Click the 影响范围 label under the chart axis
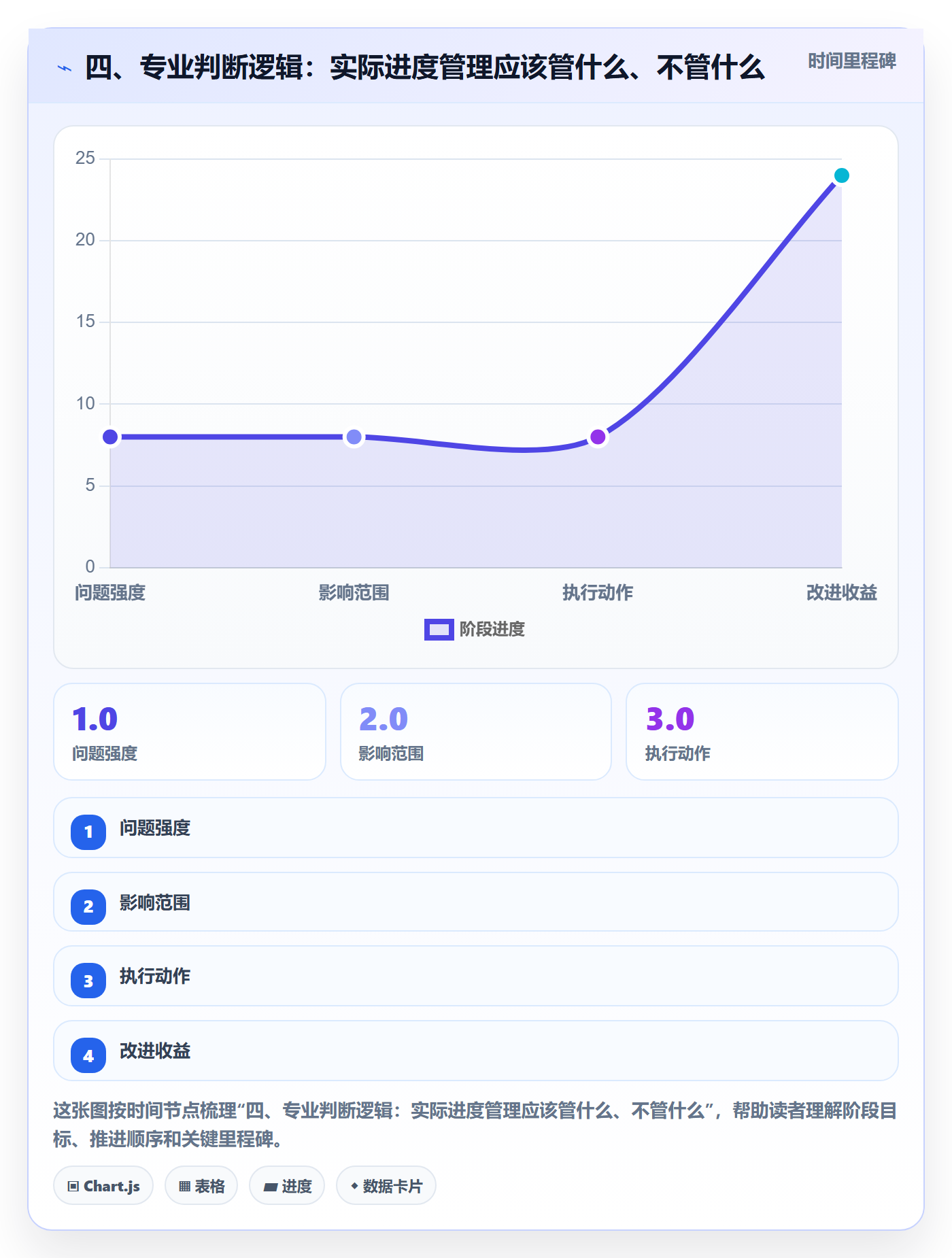952x1258 pixels. coord(354,593)
